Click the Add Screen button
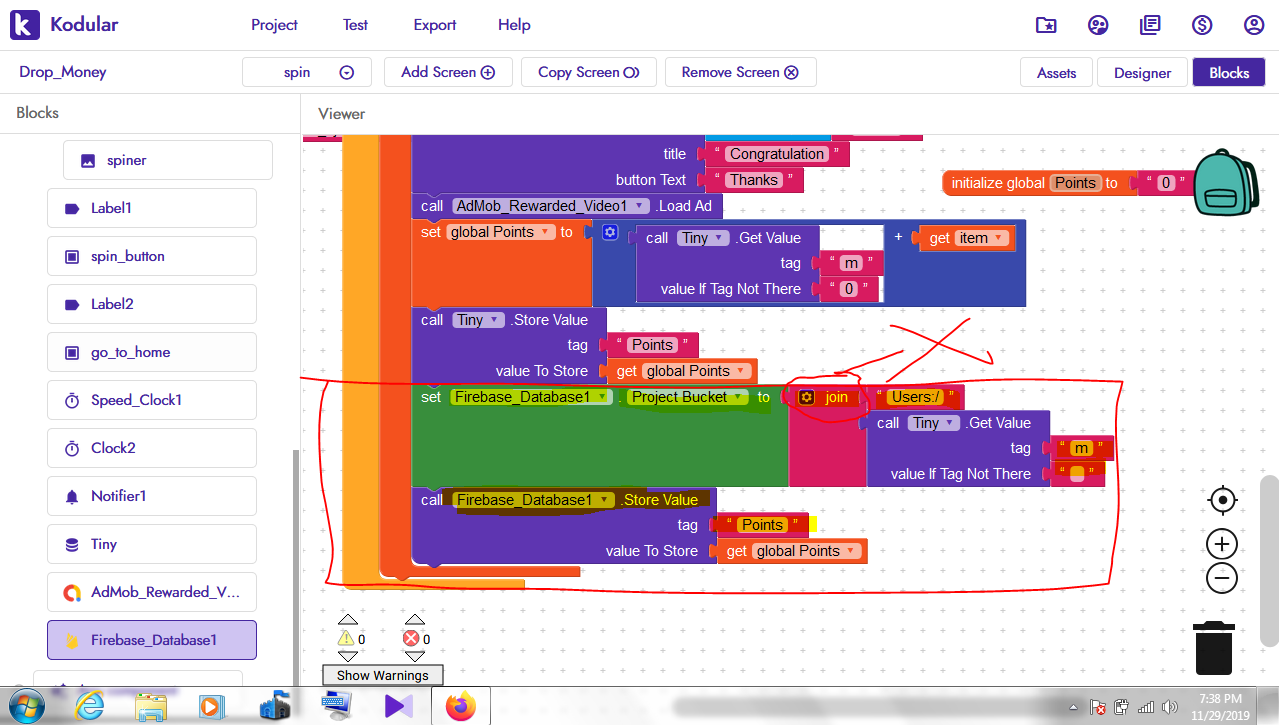The height and width of the screenshot is (725, 1279). [448, 72]
